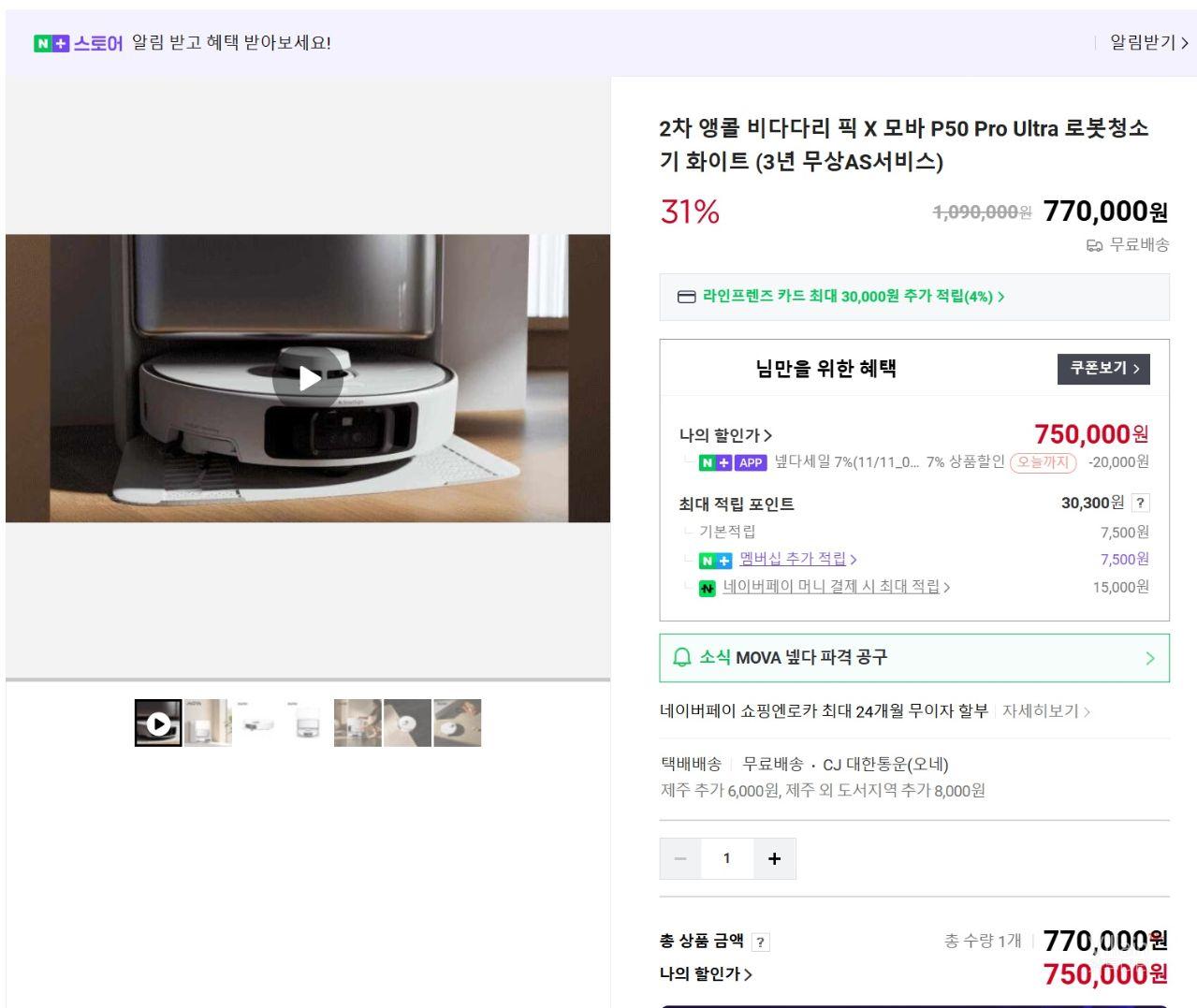Expand the MOVA 넾다 파격 공구 news banner

click(x=913, y=657)
